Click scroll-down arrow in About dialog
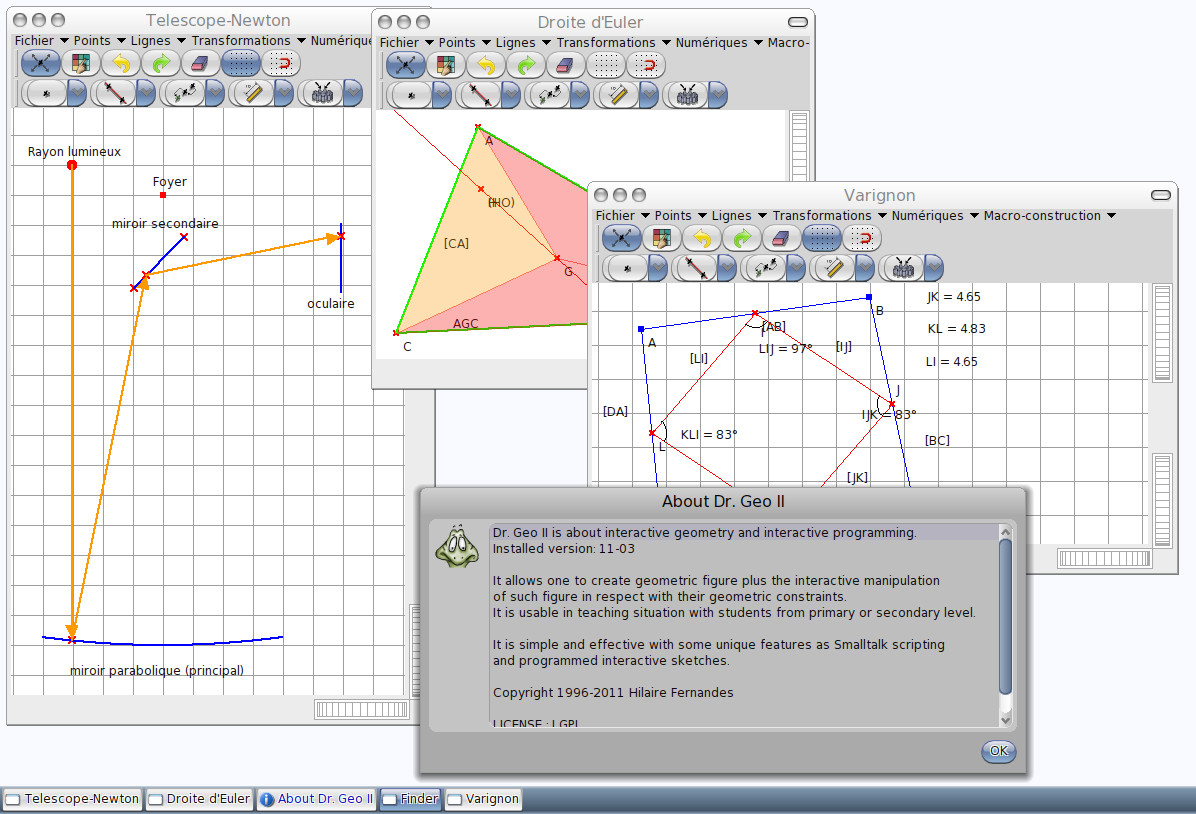1196x814 pixels. coord(1005,719)
